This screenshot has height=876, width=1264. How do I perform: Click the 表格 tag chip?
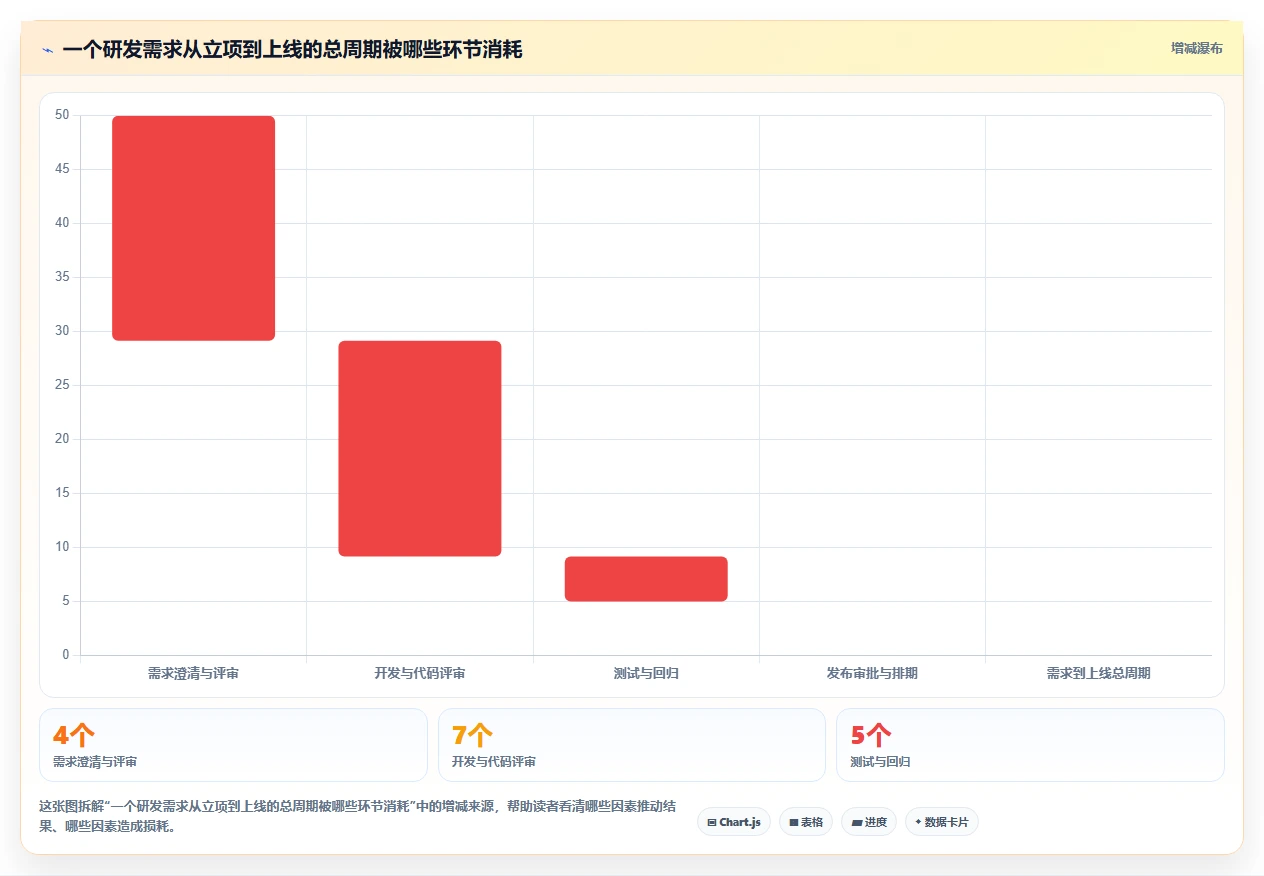coord(806,822)
